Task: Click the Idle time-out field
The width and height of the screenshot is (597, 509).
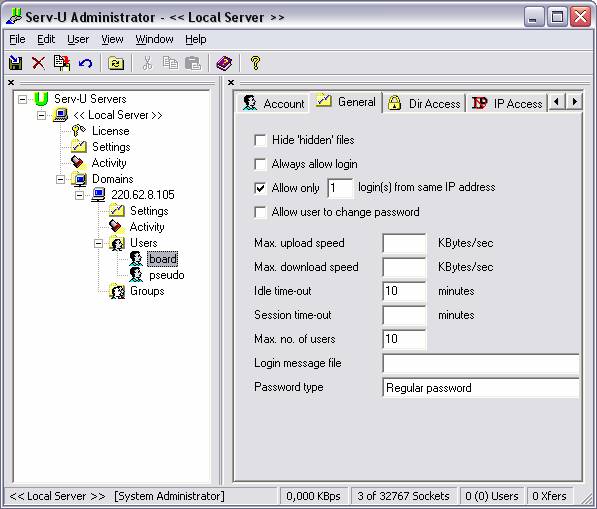Action: pos(404,291)
